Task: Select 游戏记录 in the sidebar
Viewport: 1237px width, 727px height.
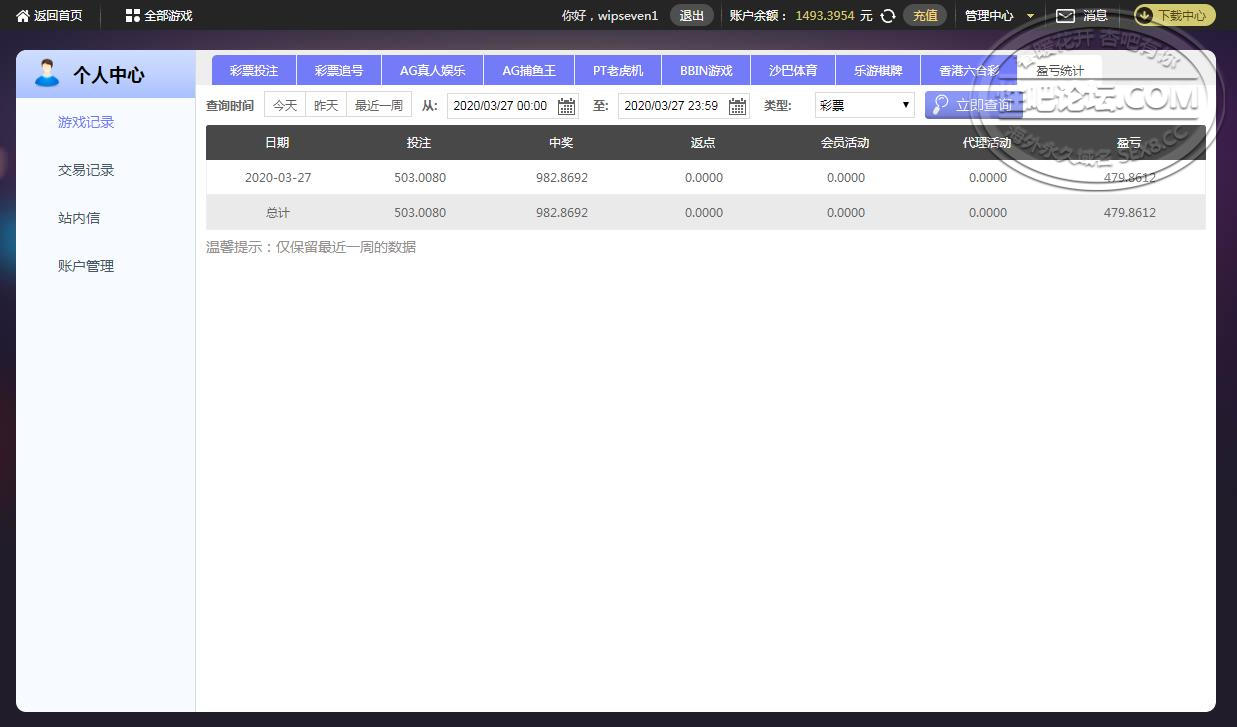Action: point(86,122)
